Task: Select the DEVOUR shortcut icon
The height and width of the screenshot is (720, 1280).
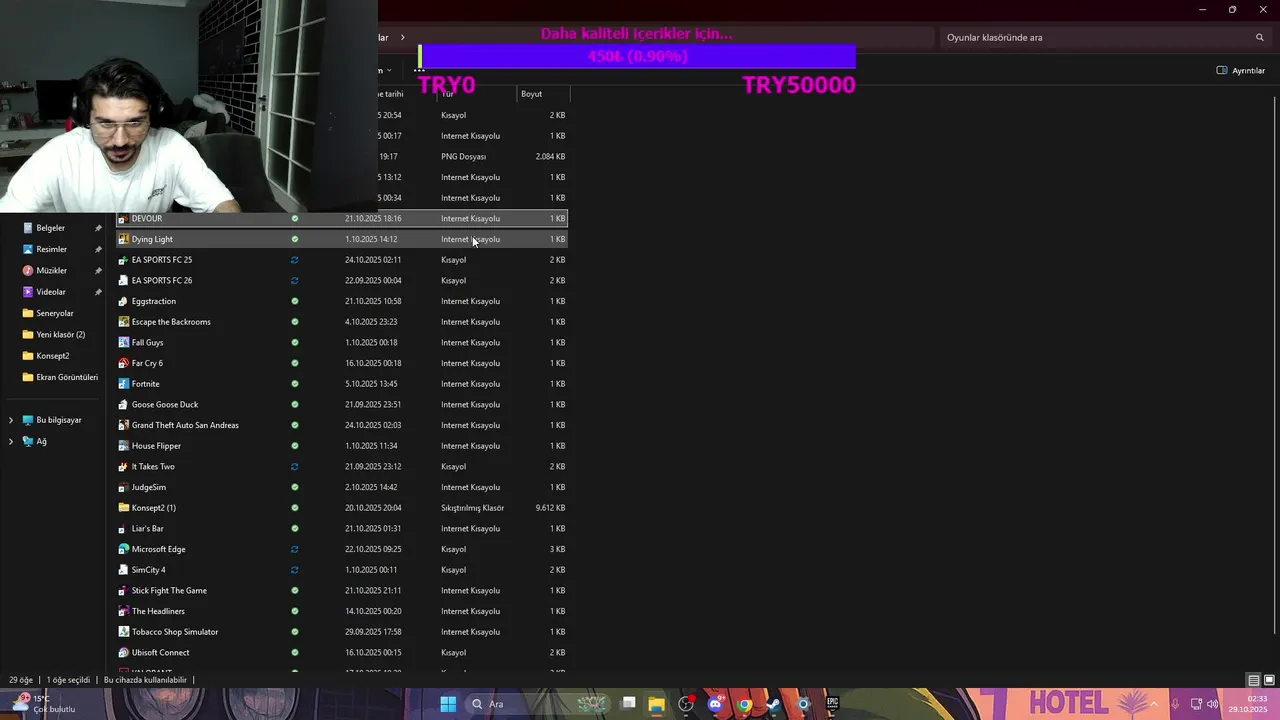Action: point(124,218)
